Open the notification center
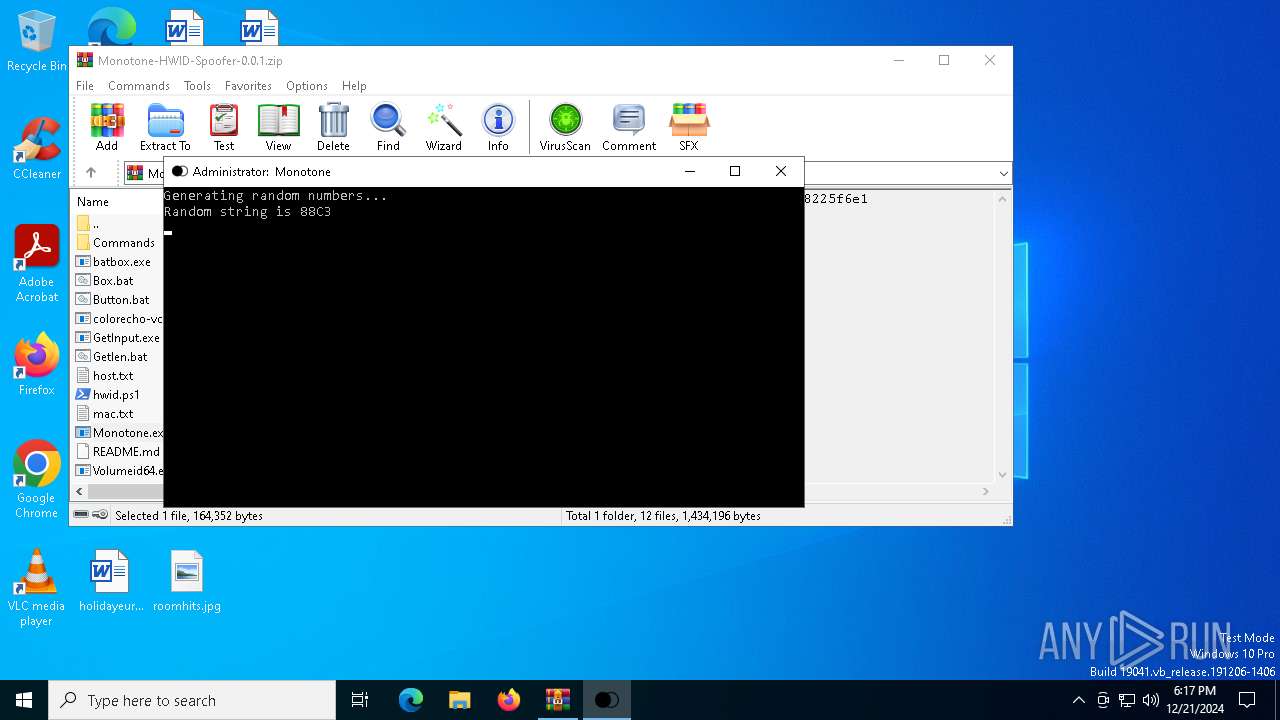 coord(1247,700)
